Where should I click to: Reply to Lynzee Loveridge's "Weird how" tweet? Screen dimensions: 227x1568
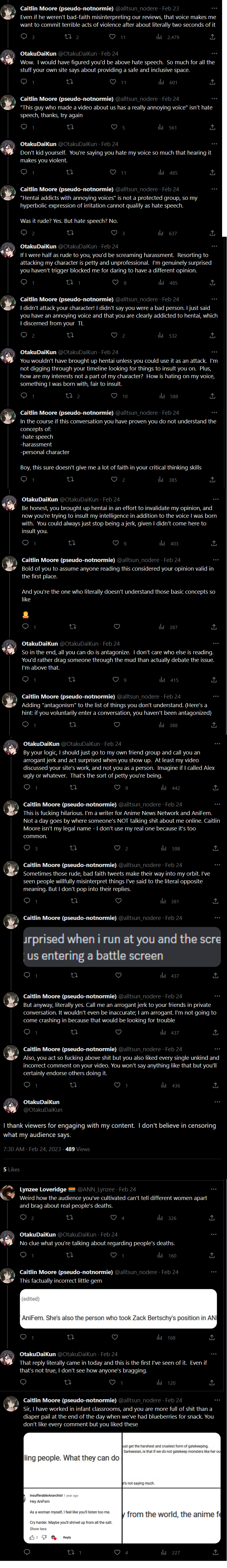tap(23, 1218)
